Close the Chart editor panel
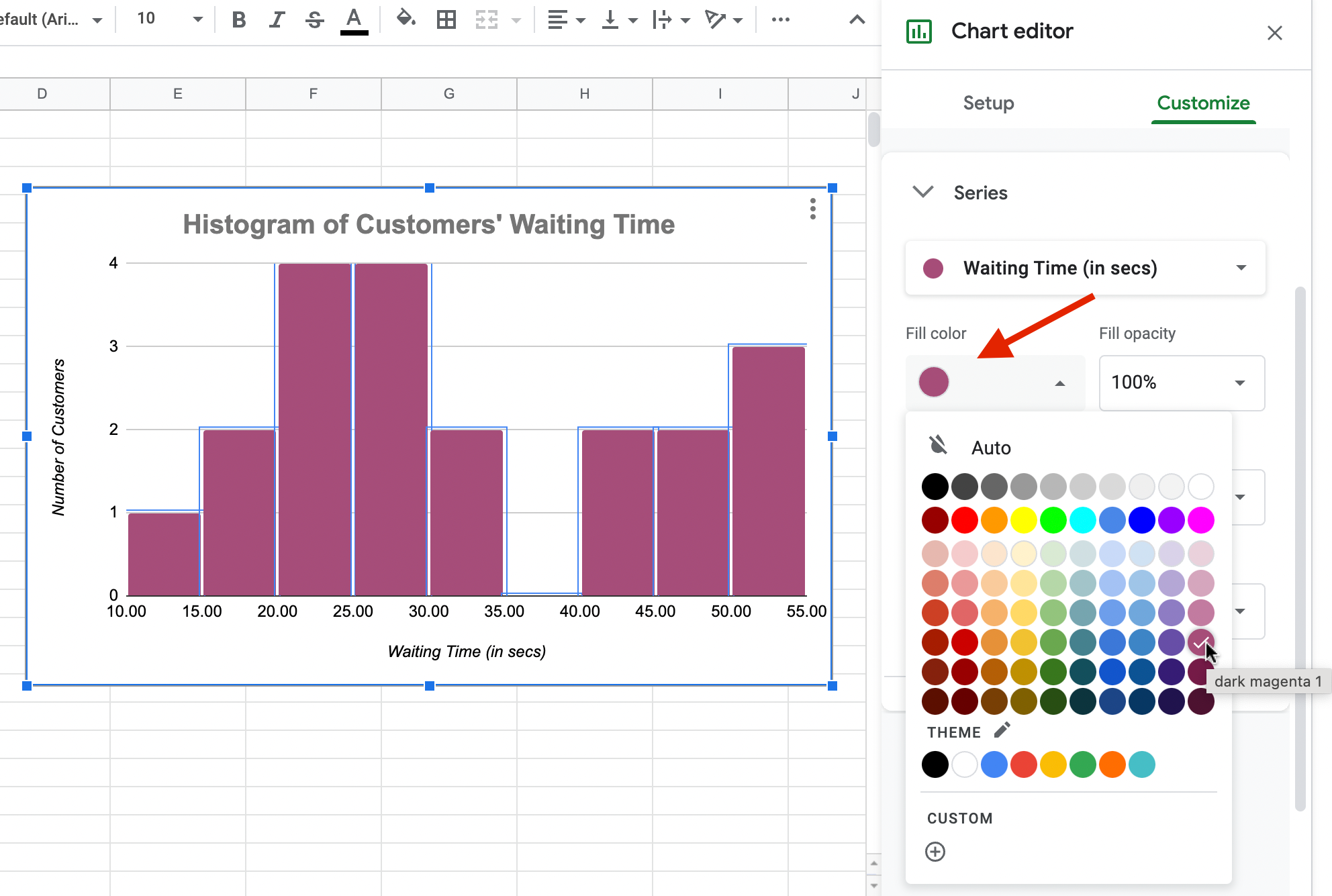Image resolution: width=1332 pixels, height=896 pixels. (1274, 32)
